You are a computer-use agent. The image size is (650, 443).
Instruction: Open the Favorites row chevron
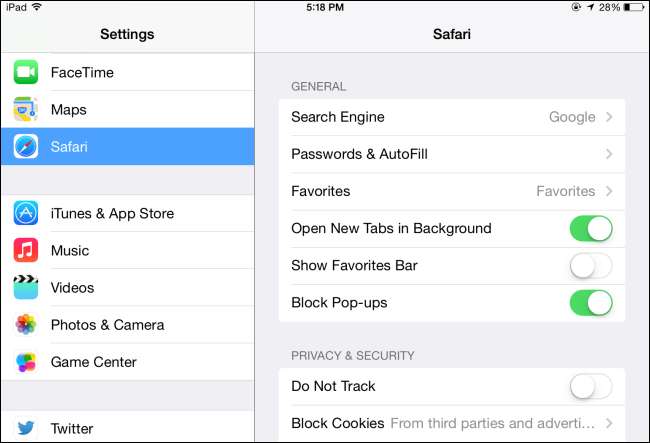[609, 192]
